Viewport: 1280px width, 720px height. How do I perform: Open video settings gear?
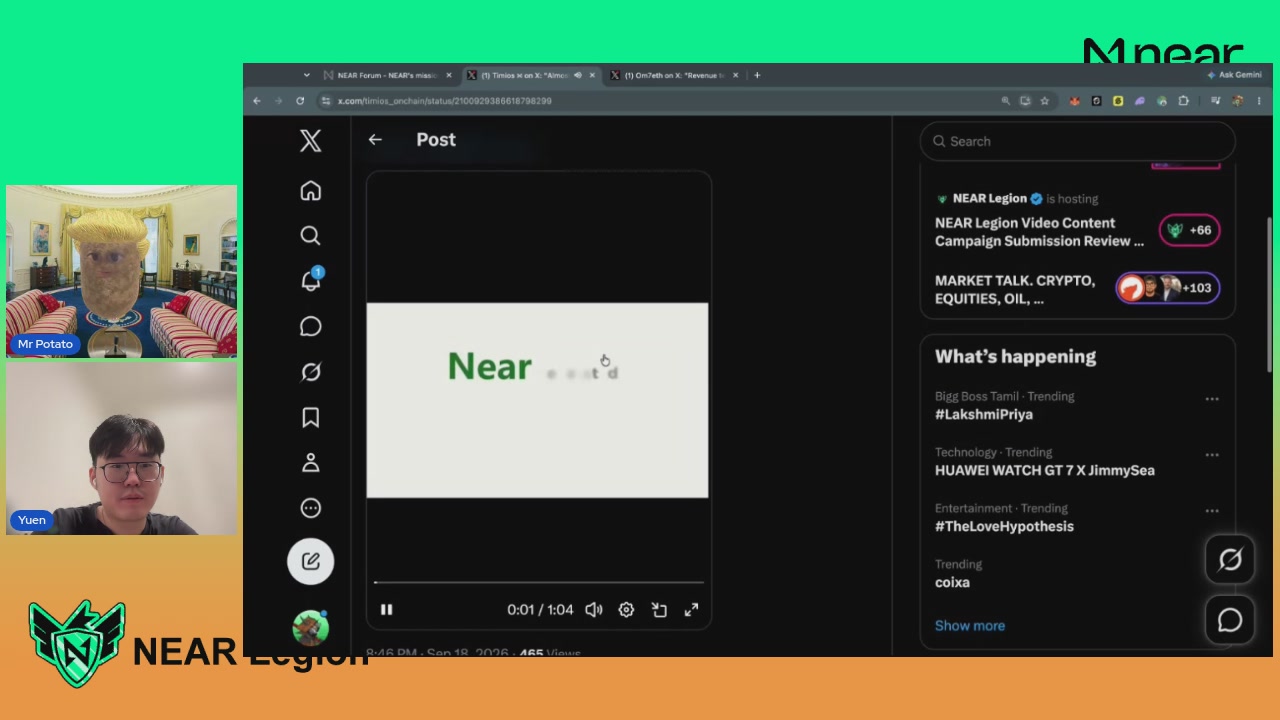click(626, 610)
